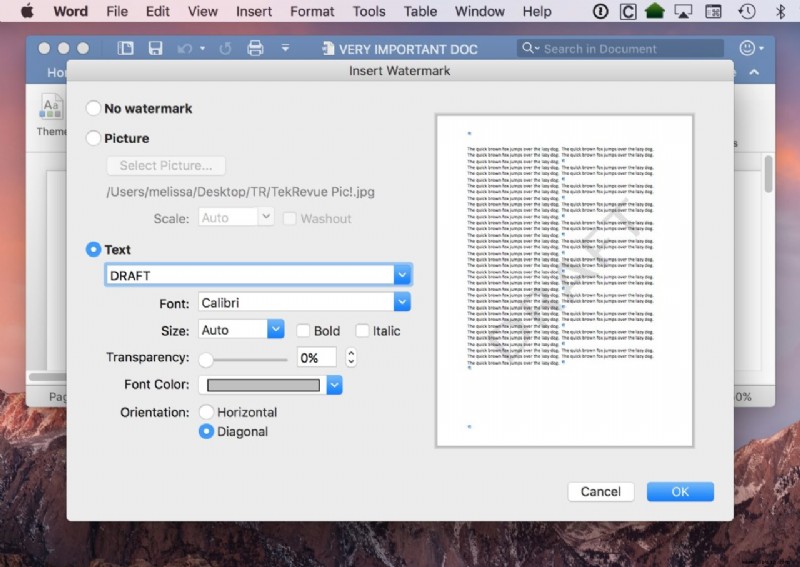The height and width of the screenshot is (567, 800).
Task: Click the Search in Document field
Action: (620, 48)
